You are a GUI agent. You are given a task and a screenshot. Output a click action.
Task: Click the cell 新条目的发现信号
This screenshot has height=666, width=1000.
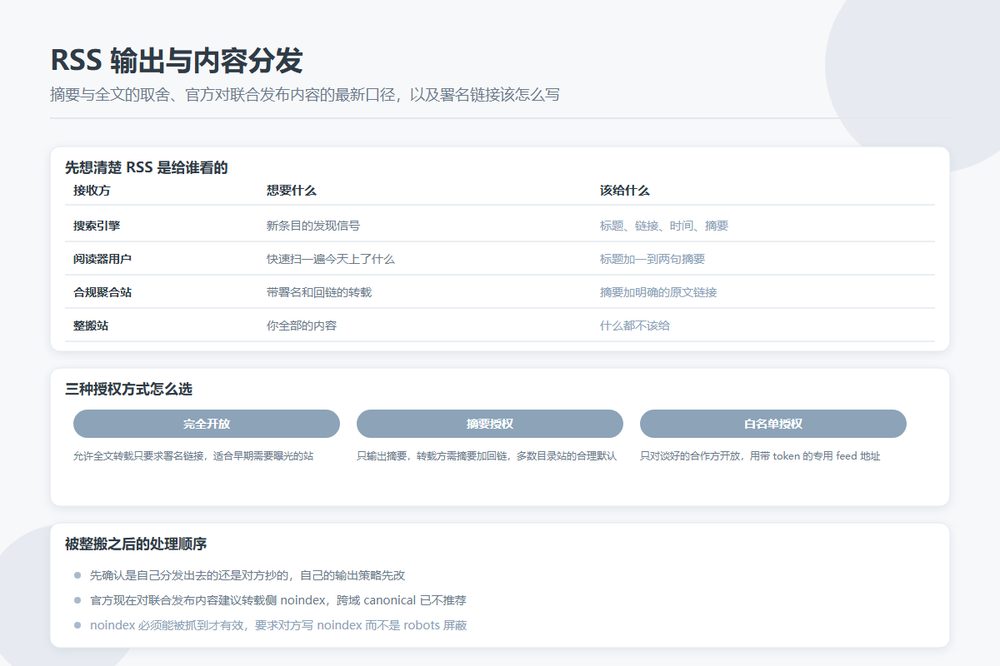[312, 225]
